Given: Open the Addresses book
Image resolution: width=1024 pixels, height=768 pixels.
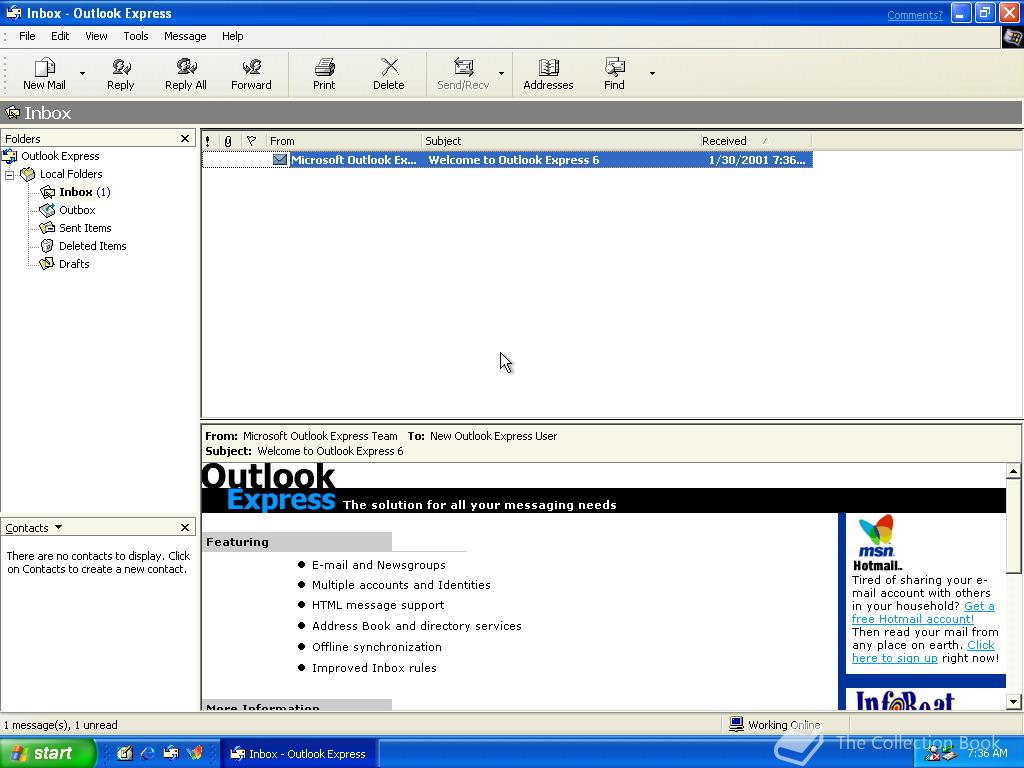Looking at the screenshot, I should coord(548,74).
